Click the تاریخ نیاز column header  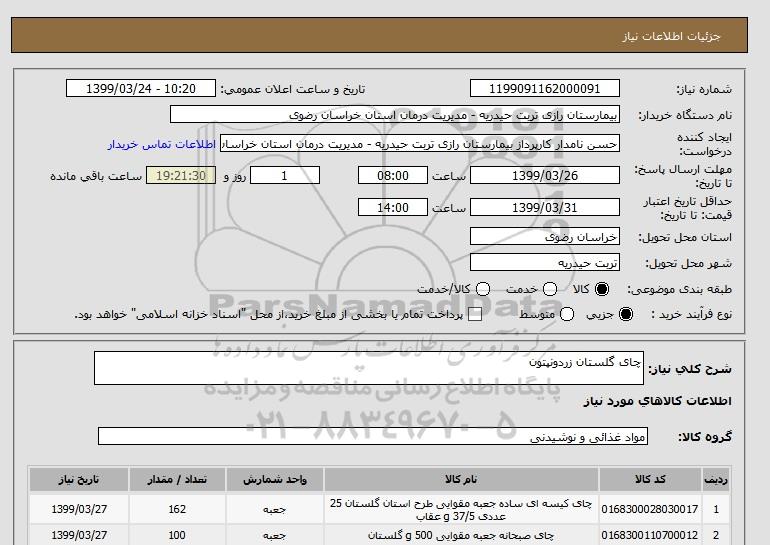point(79,480)
